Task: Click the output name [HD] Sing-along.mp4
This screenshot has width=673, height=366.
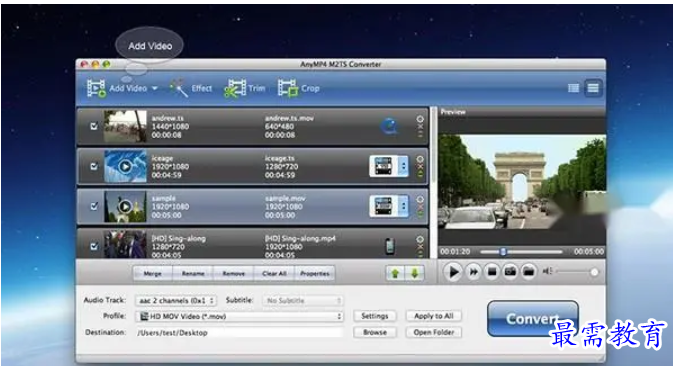Action: coord(300,239)
